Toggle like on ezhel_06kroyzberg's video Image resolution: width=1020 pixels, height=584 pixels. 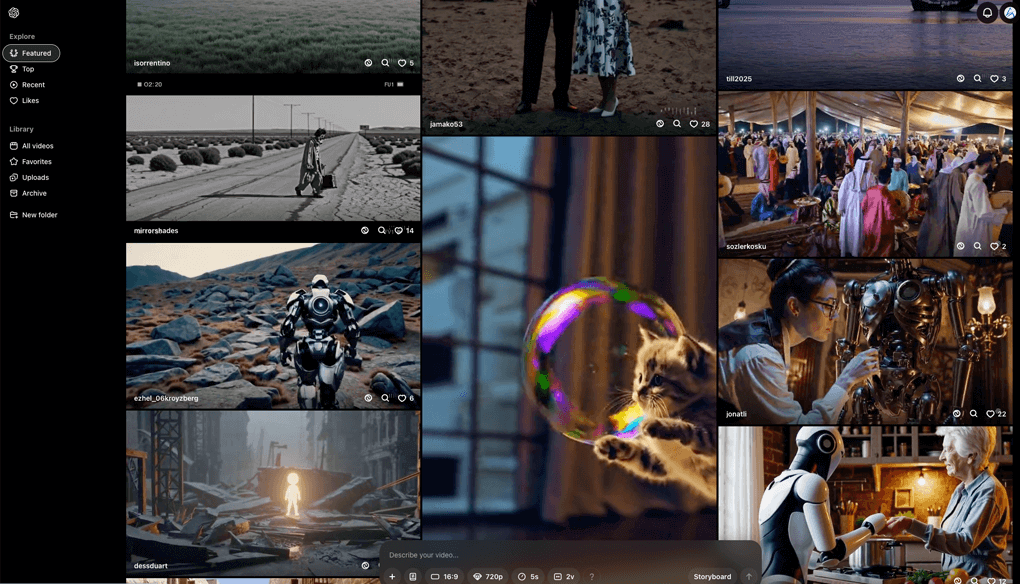(x=402, y=398)
